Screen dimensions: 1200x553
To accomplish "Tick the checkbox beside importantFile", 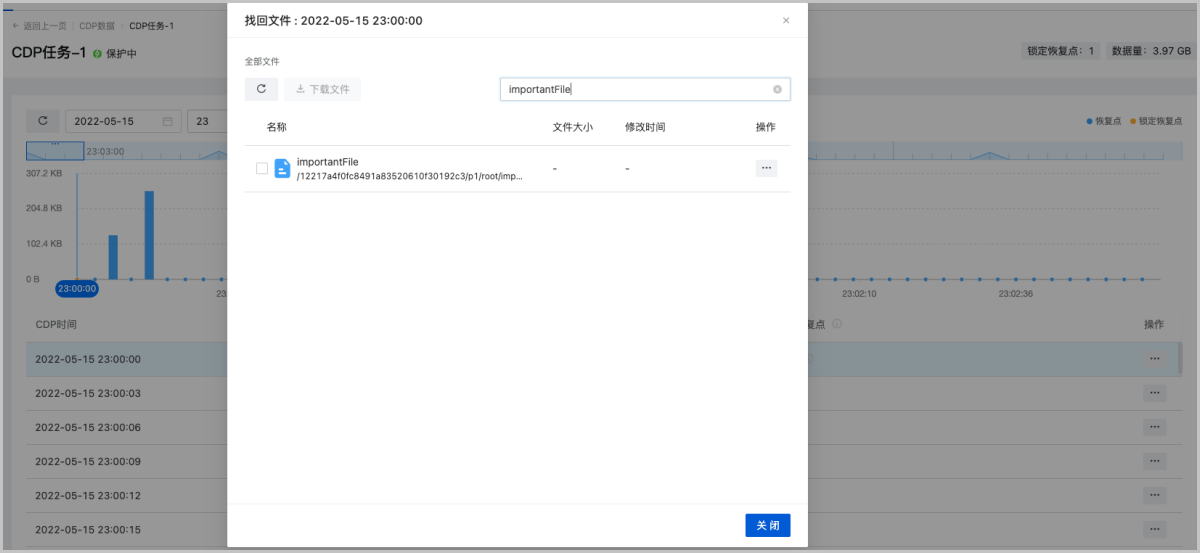I will [x=262, y=168].
